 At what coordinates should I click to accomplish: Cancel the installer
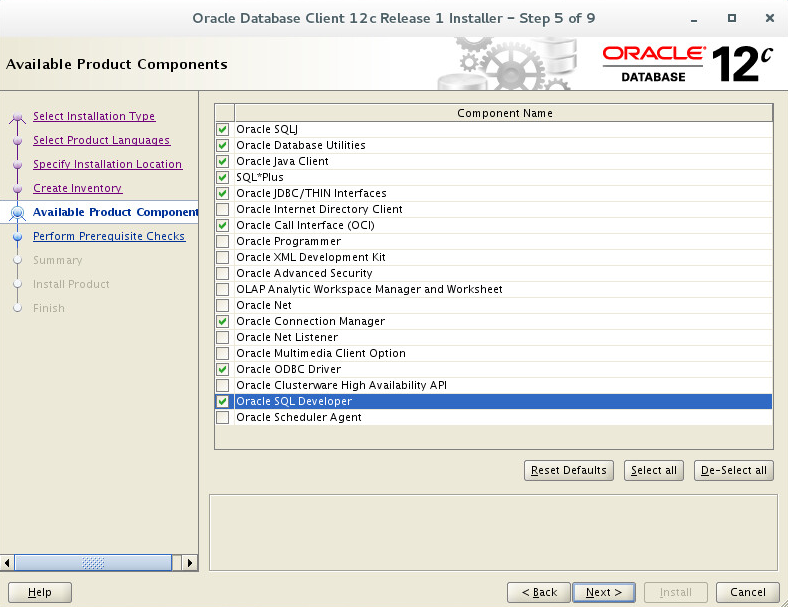[x=747, y=592]
